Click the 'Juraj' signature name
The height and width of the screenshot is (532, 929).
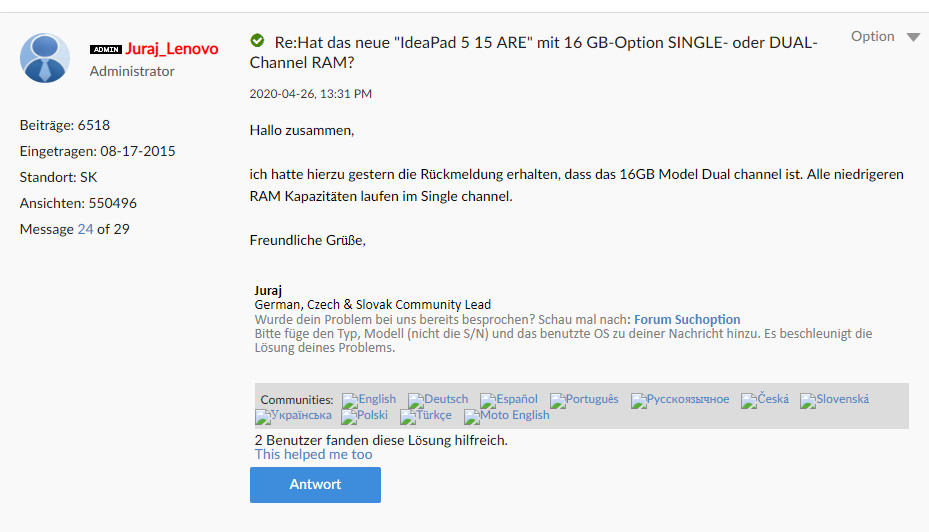(x=268, y=290)
